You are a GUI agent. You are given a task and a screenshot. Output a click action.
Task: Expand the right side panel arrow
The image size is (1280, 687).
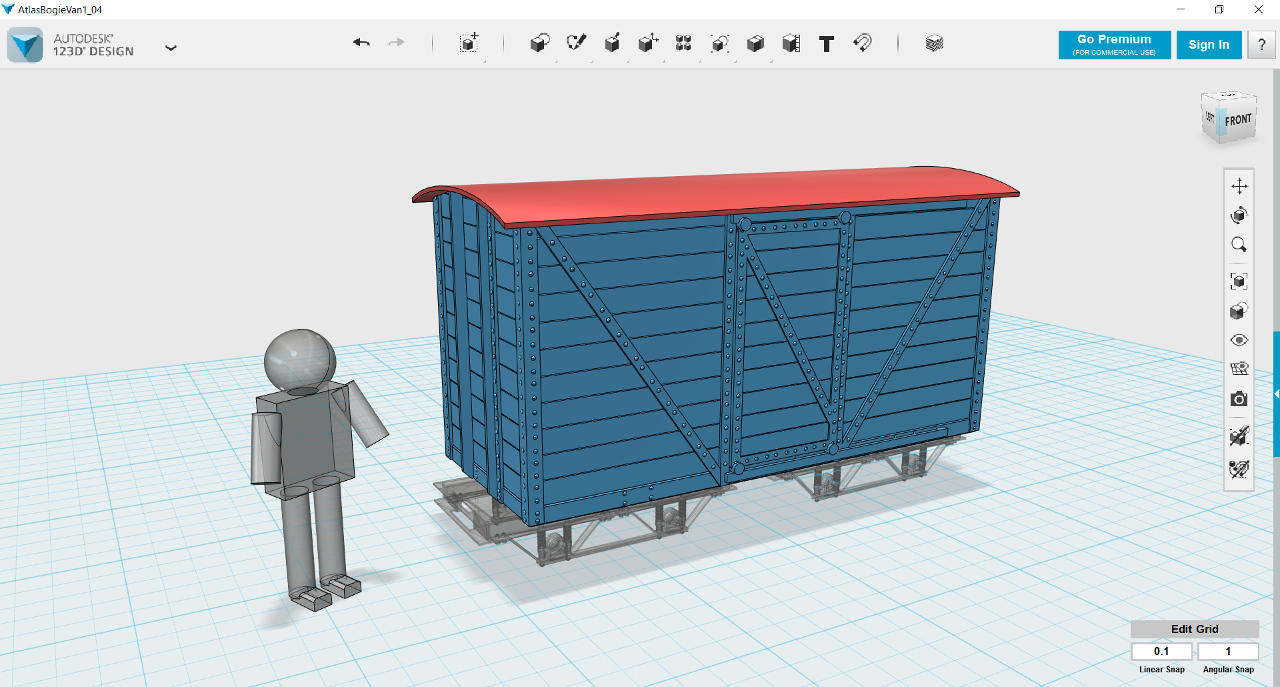(x=1276, y=395)
